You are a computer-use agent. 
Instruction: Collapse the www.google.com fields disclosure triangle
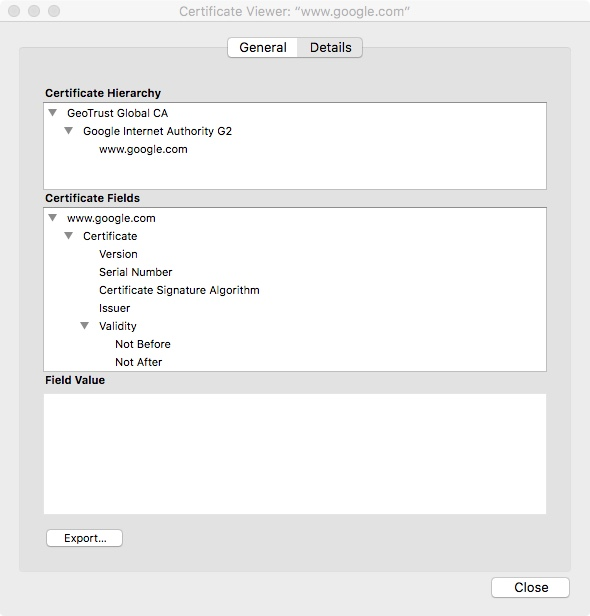tap(53, 218)
